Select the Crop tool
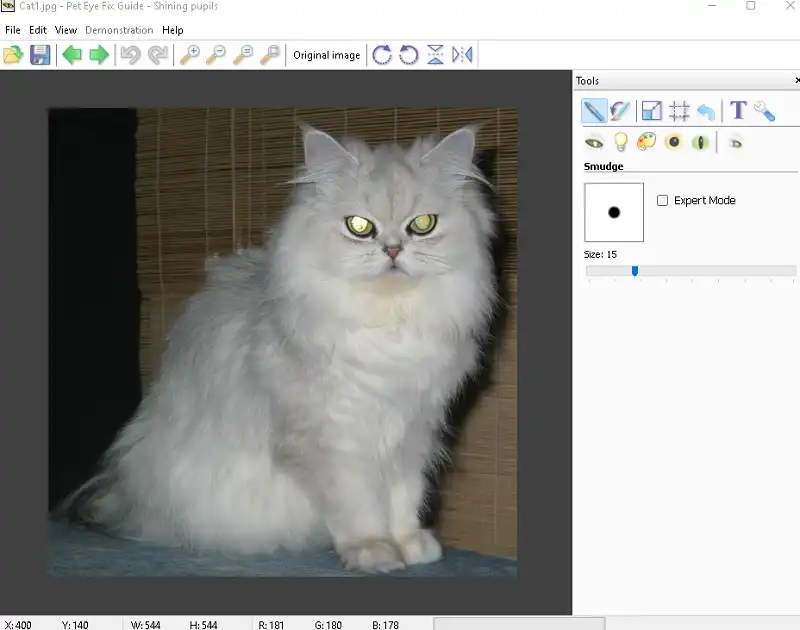Viewport: 800px width, 630px height. (679, 111)
